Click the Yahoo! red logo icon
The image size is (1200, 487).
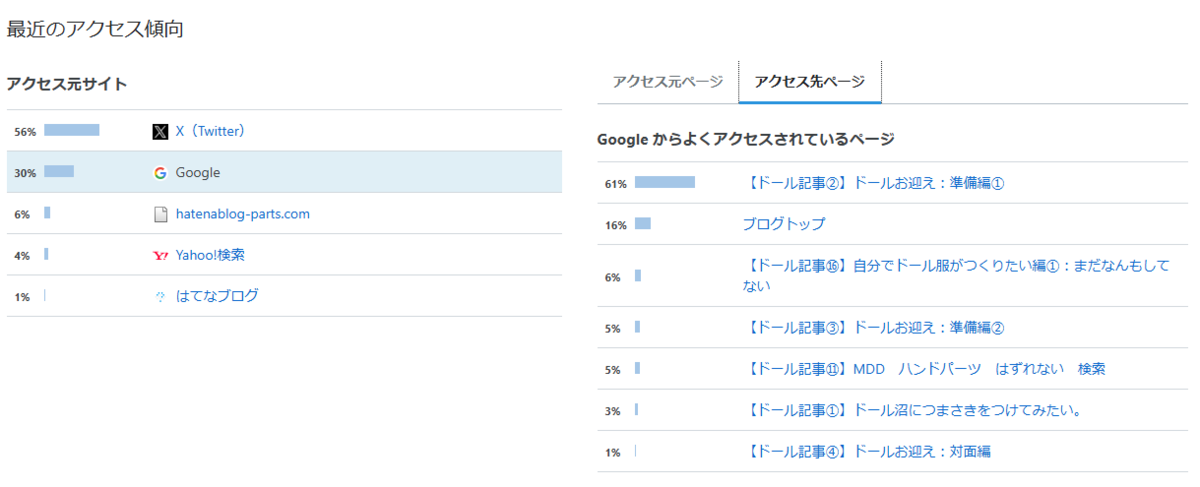[x=160, y=255]
